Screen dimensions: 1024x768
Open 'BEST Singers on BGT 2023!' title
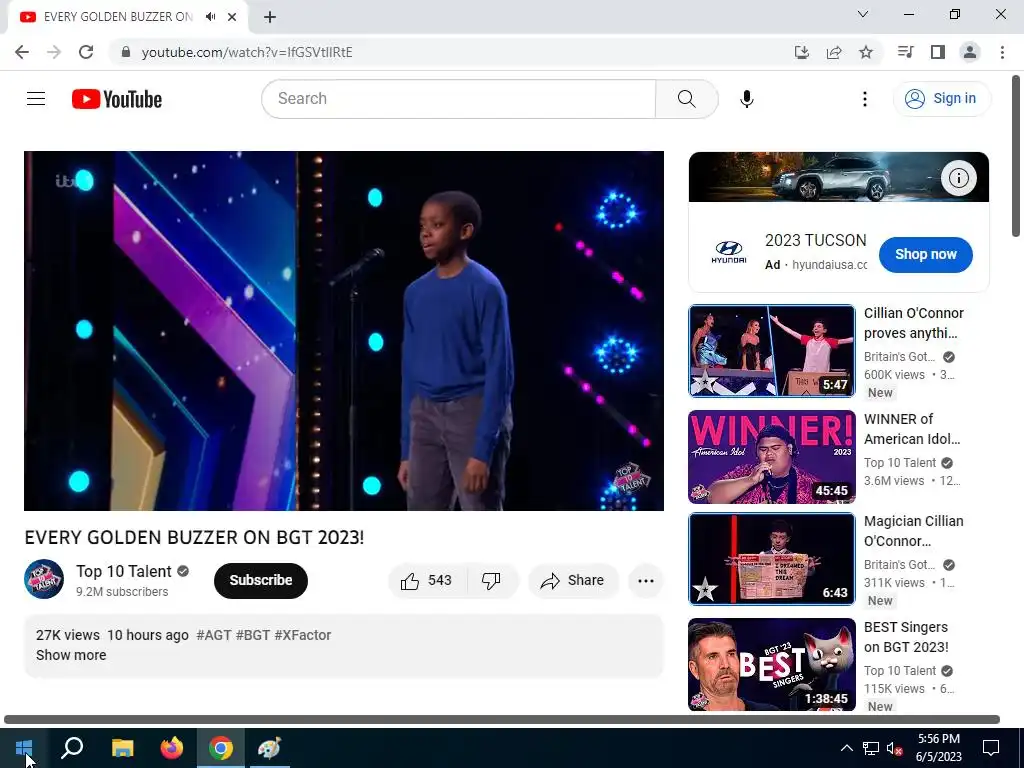tap(906, 637)
